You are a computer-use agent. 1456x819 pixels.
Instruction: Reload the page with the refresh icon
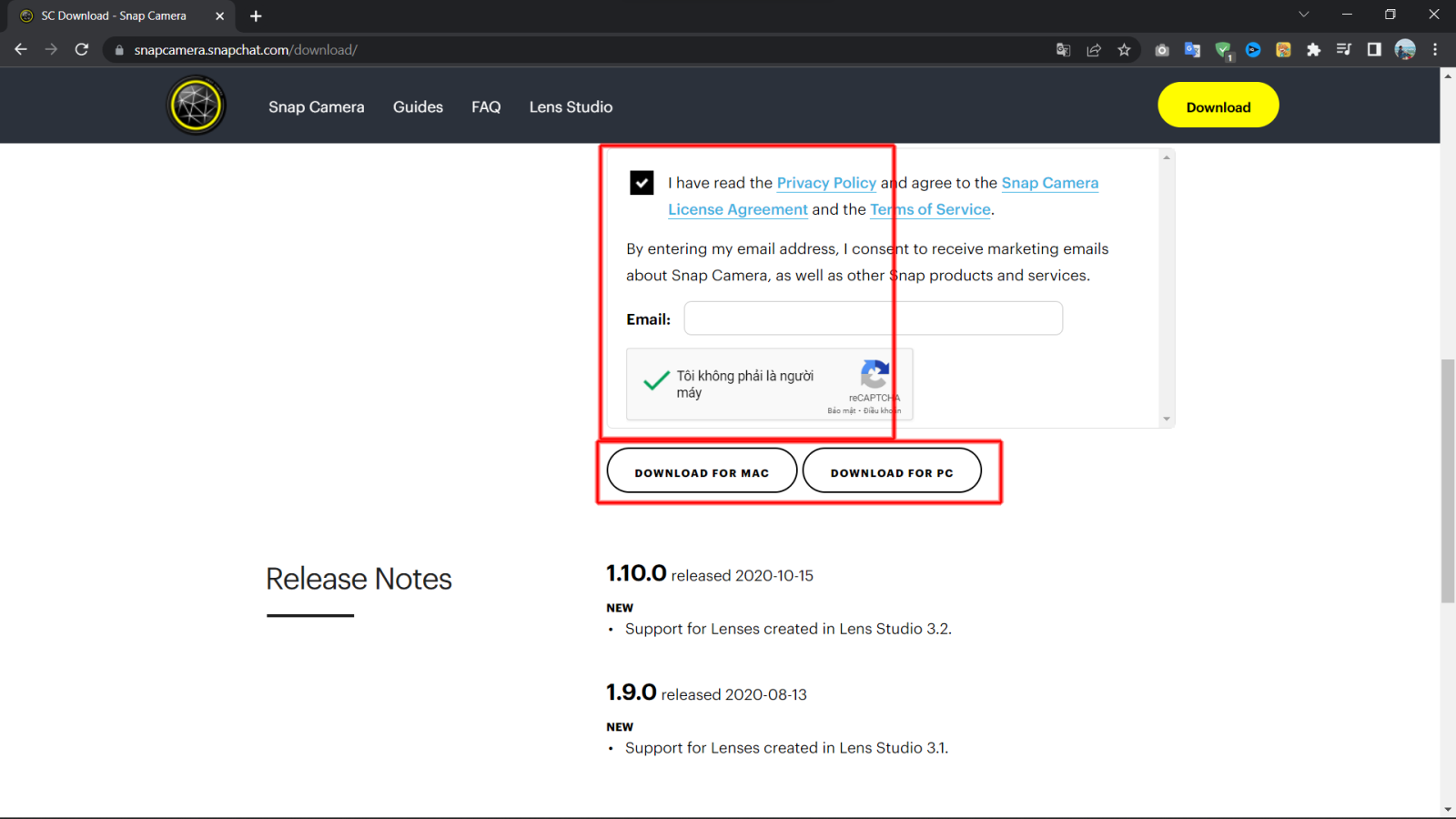coord(82,50)
